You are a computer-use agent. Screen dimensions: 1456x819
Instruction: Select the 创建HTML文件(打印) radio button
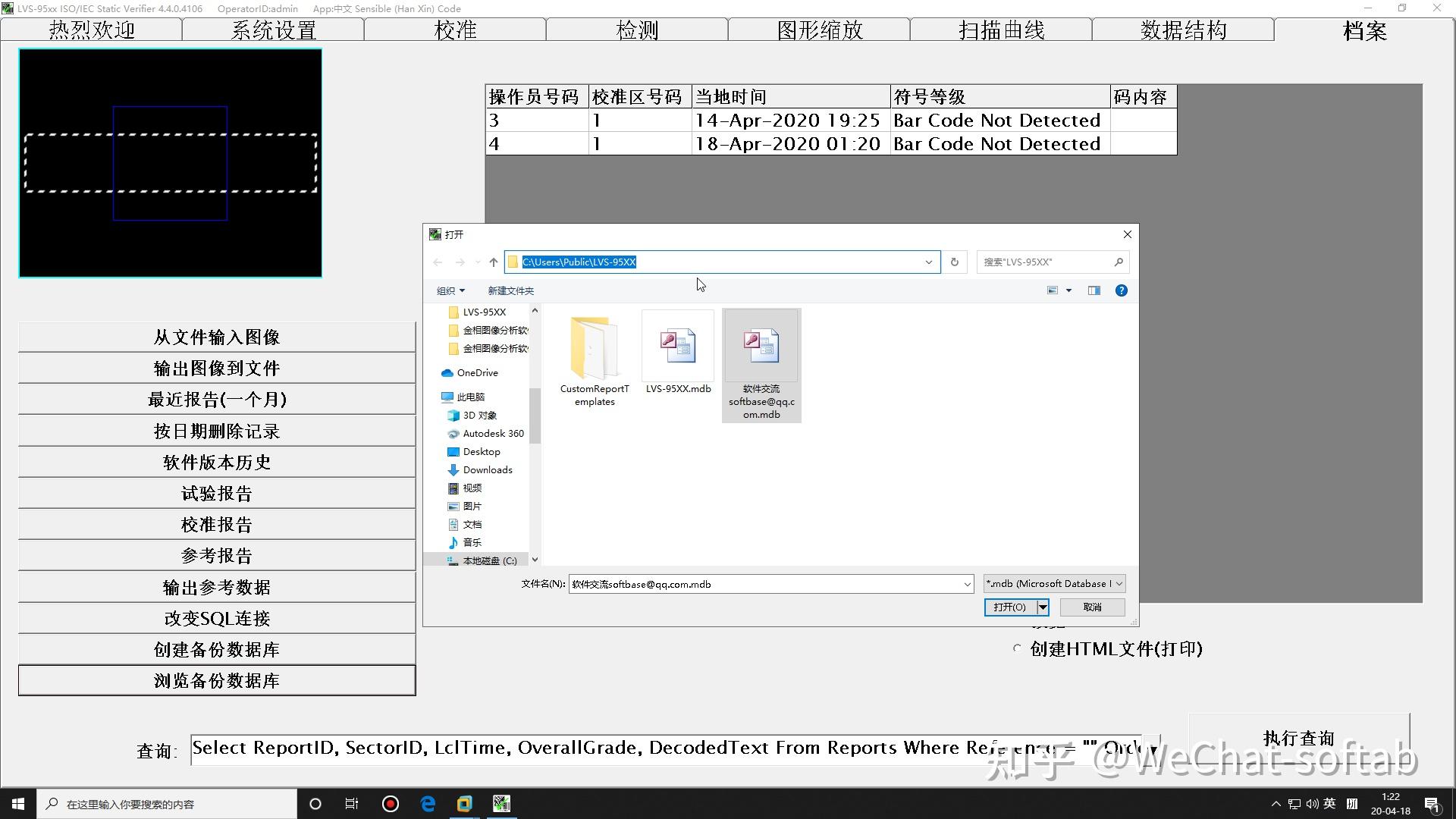(x=1016, y=649)
